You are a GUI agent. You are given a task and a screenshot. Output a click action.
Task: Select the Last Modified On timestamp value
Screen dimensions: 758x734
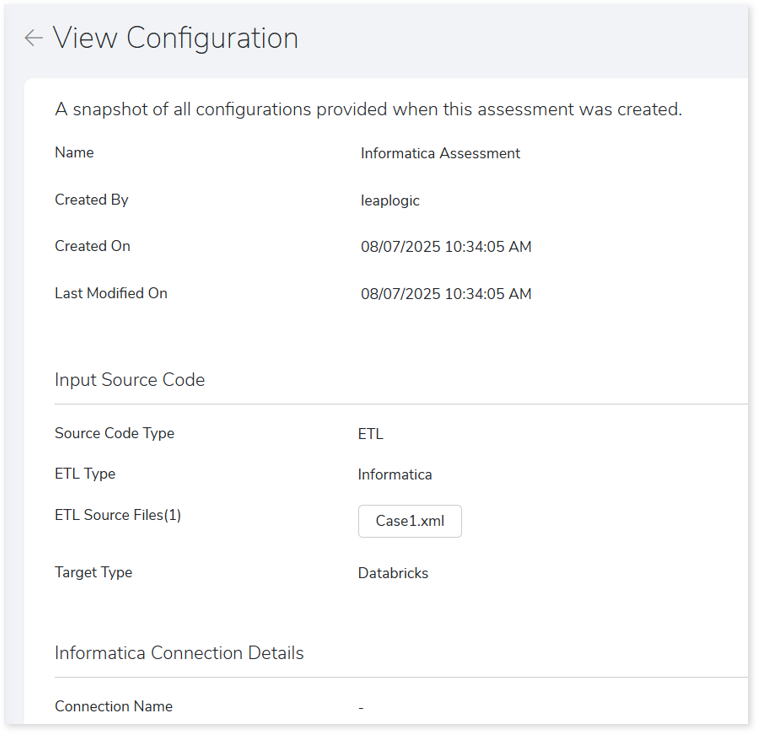446,294
